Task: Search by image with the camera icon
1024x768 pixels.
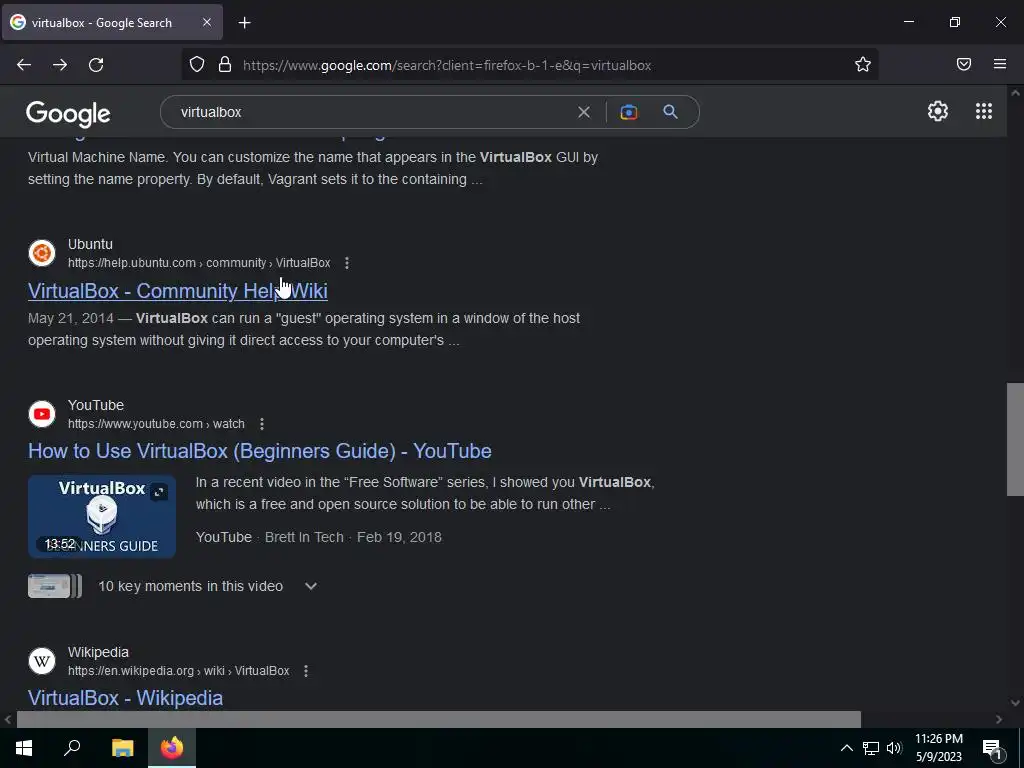Action: coord(628,112)
